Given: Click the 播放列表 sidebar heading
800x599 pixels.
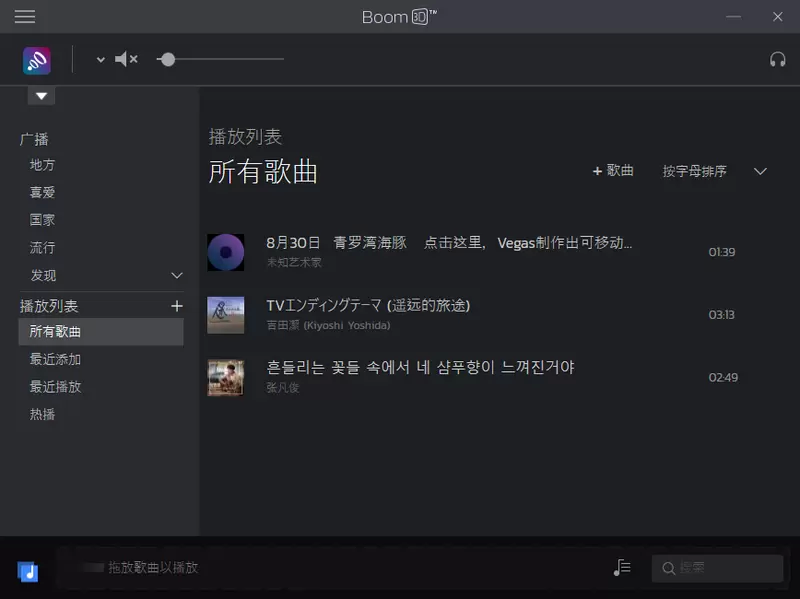Looking at the screenshot, I should 49,306.
